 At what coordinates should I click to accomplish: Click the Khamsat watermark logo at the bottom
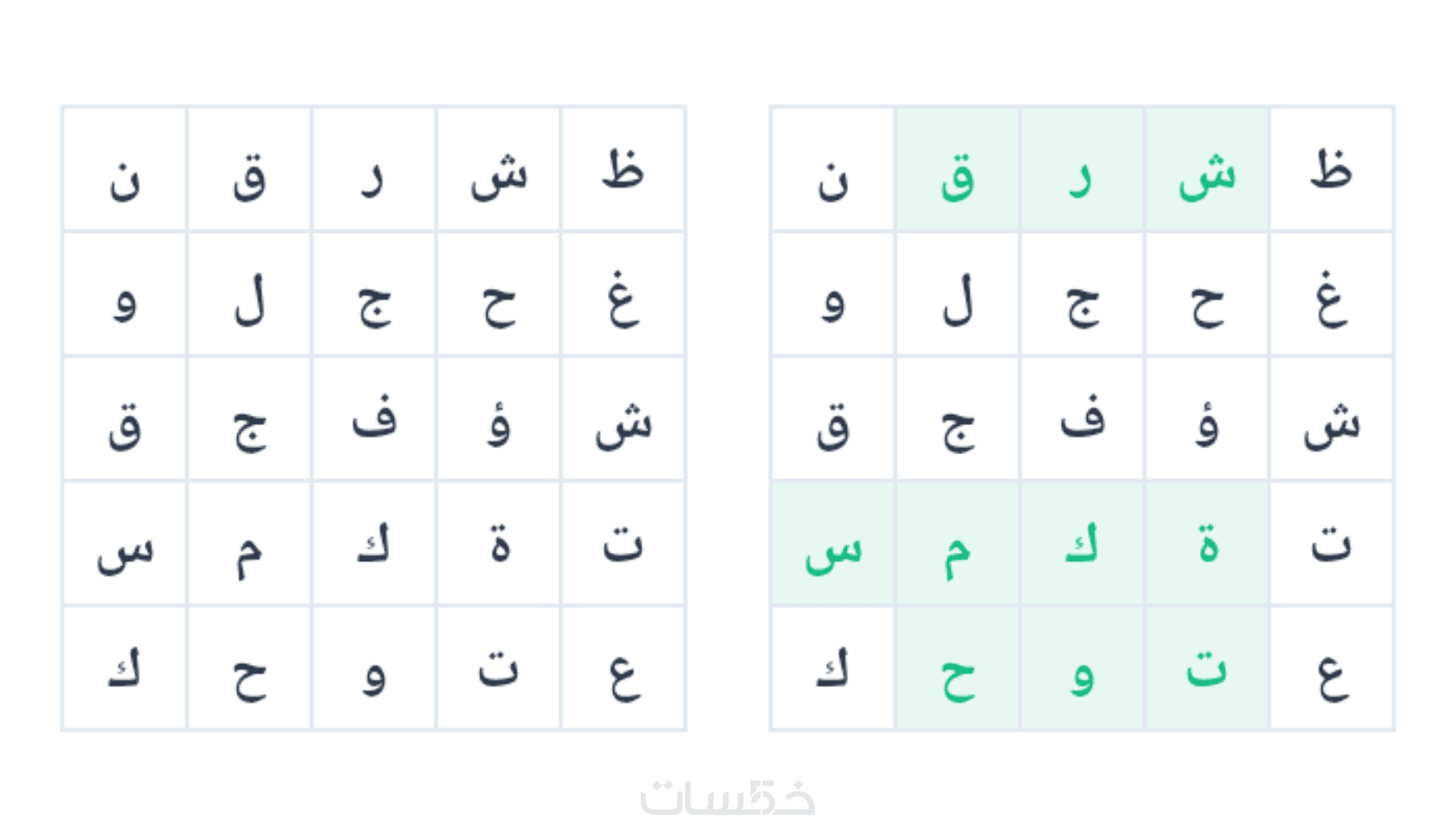[727, 797]
